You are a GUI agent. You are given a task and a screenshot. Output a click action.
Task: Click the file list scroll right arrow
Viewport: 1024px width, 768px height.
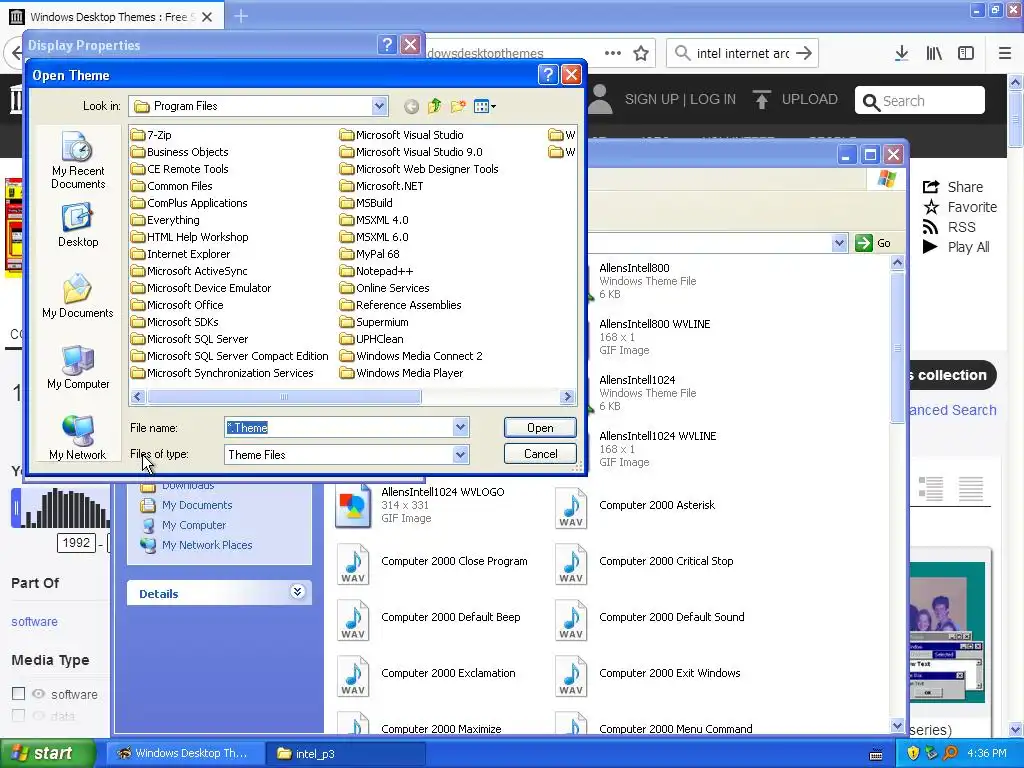tap(568, 396)
